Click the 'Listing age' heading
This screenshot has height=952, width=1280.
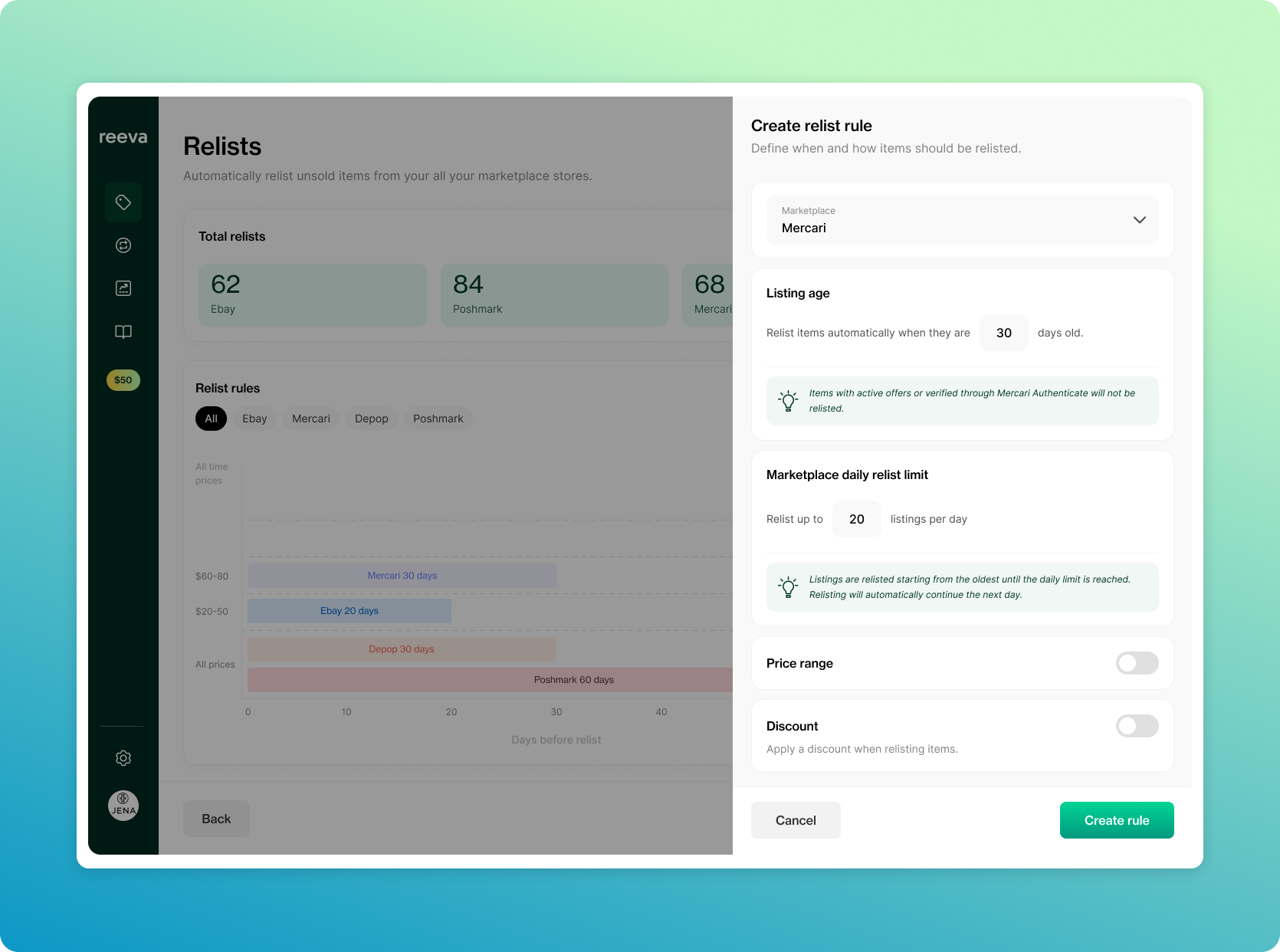pyautogui.click(x=798, y=293)
